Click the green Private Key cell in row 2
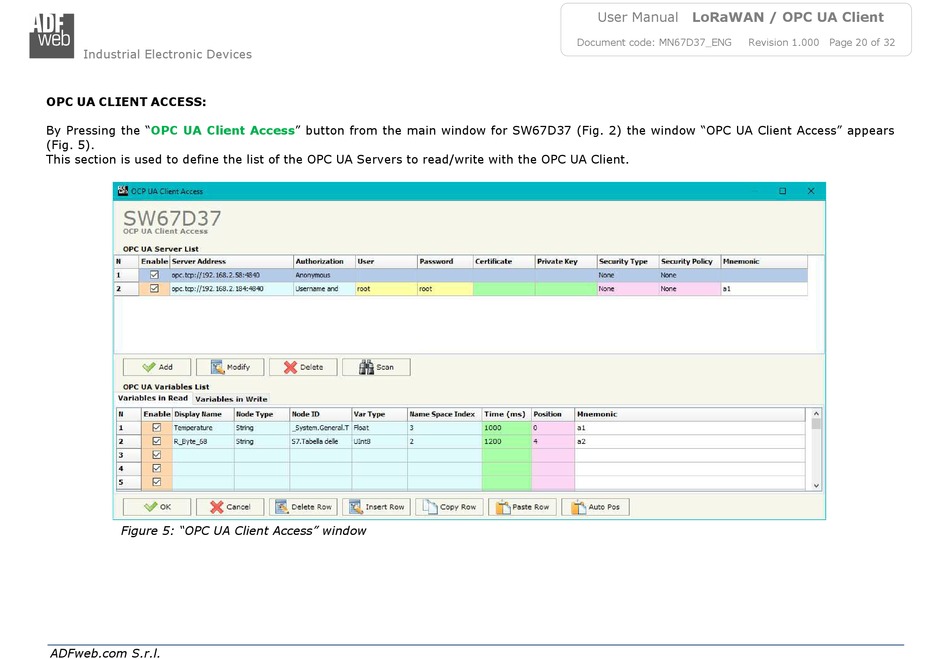This screenshot has width=950, height=659. [566, 289]
